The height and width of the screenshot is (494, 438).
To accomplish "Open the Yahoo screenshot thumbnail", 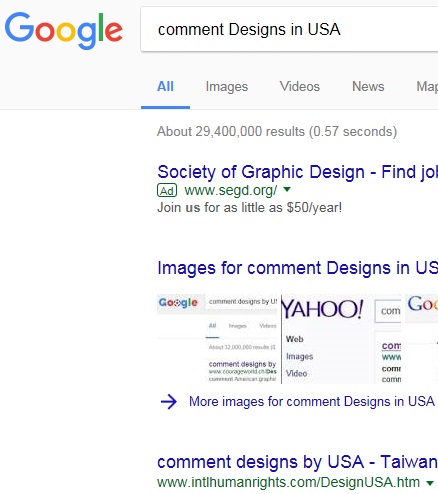I will (x=341, y=339).
